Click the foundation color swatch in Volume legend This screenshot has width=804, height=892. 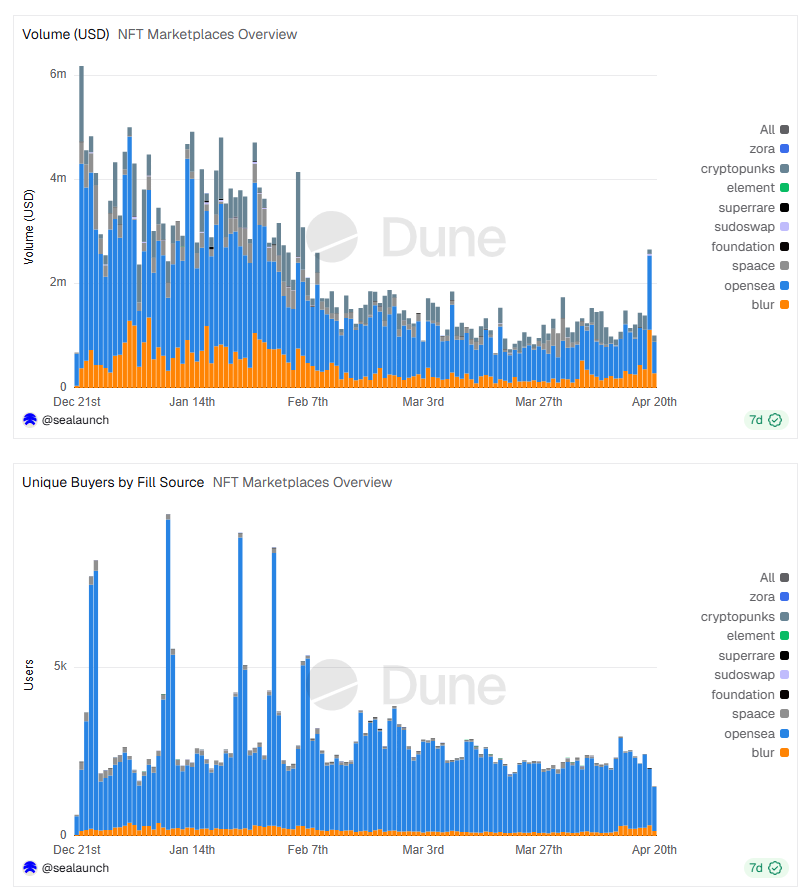click(x=784, y=247)
